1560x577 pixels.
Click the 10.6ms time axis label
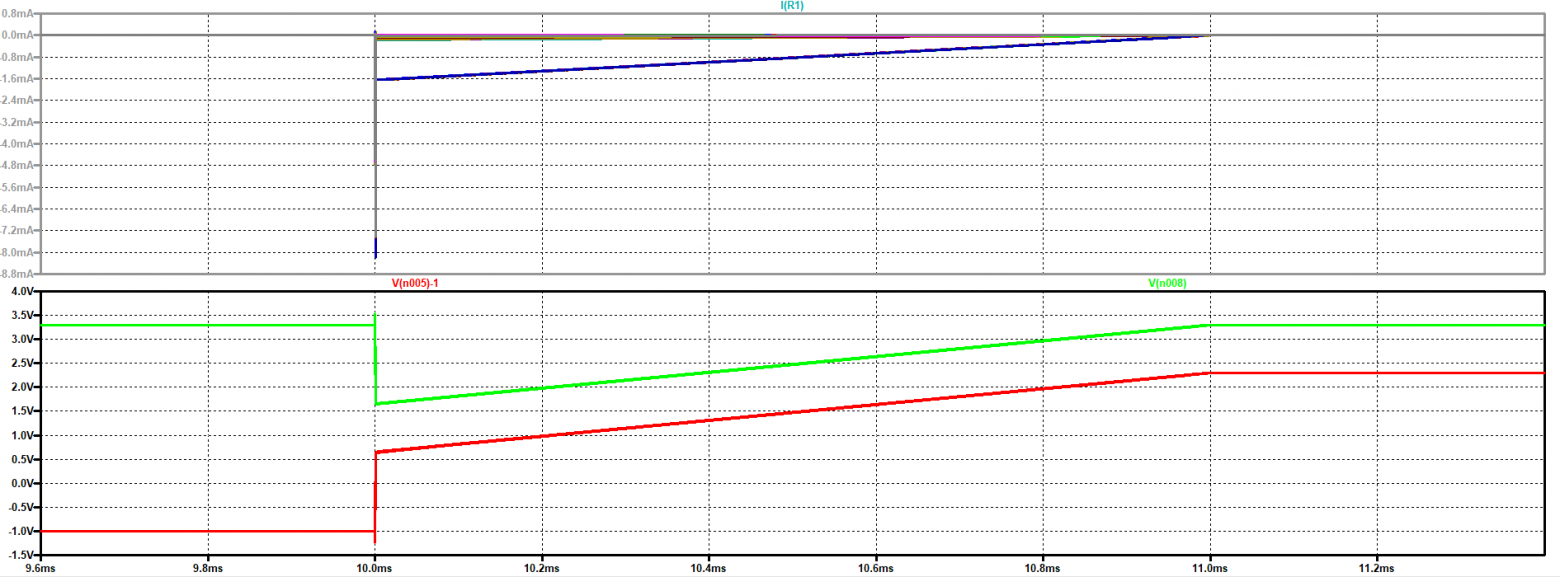[x=875, y=568]
